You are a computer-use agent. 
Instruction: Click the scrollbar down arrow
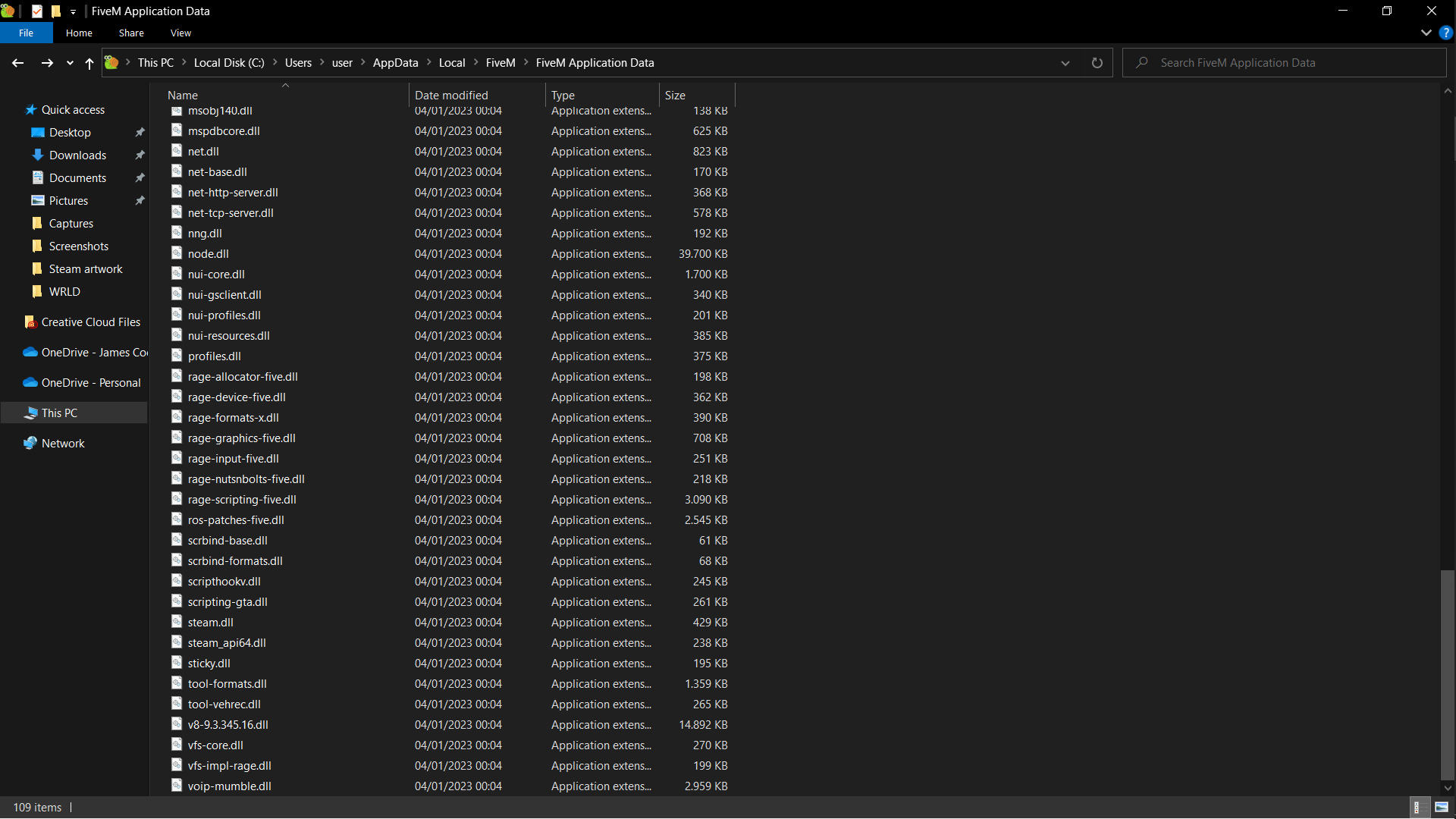pos(1448,789)
